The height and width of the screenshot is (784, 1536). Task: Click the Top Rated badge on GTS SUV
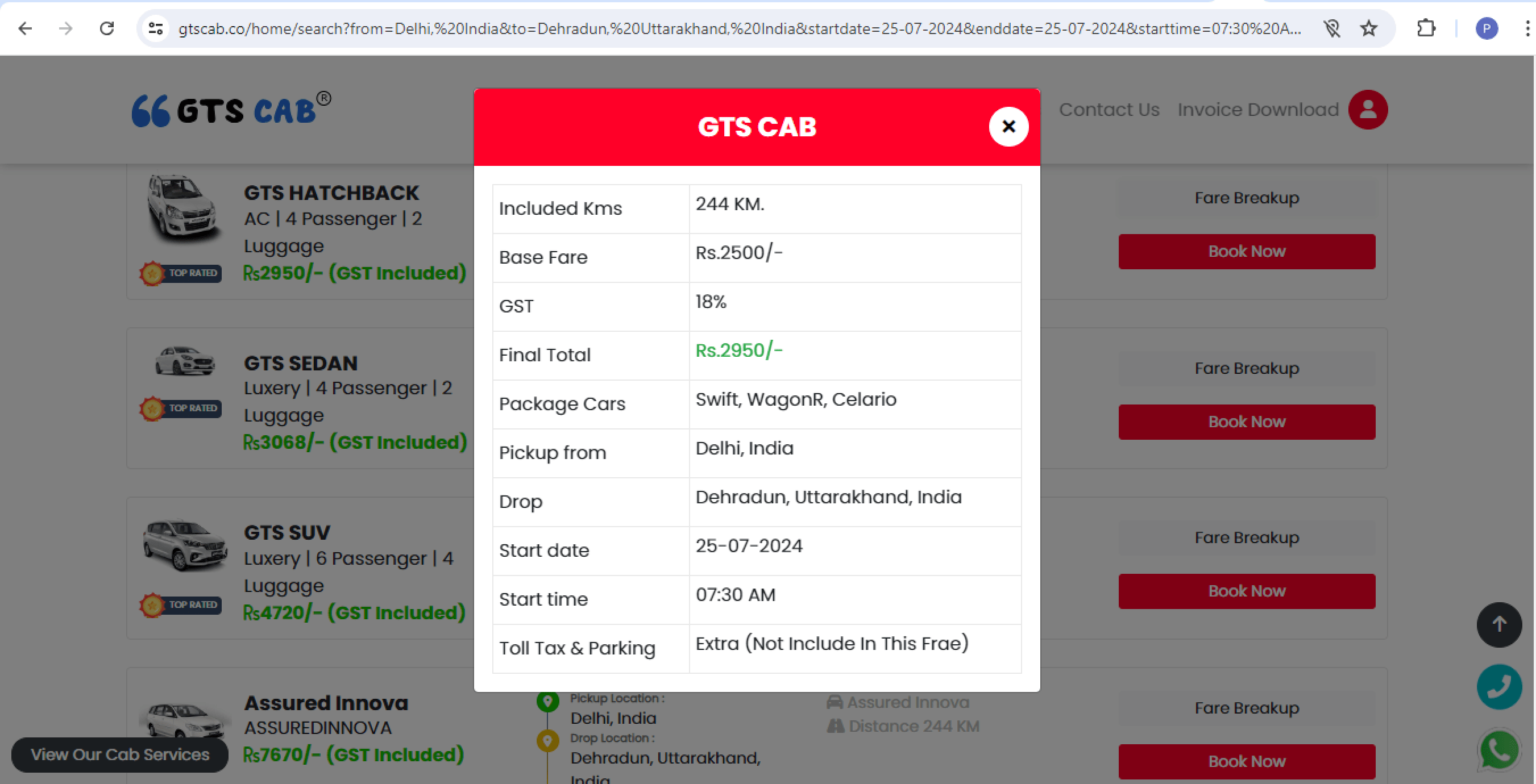[x=181, y=605]
